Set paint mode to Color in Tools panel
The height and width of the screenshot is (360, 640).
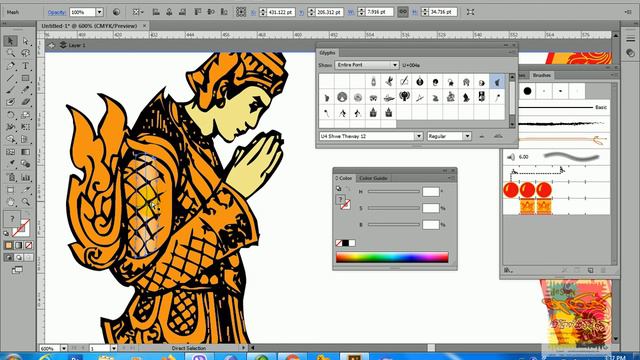(9, 245)
